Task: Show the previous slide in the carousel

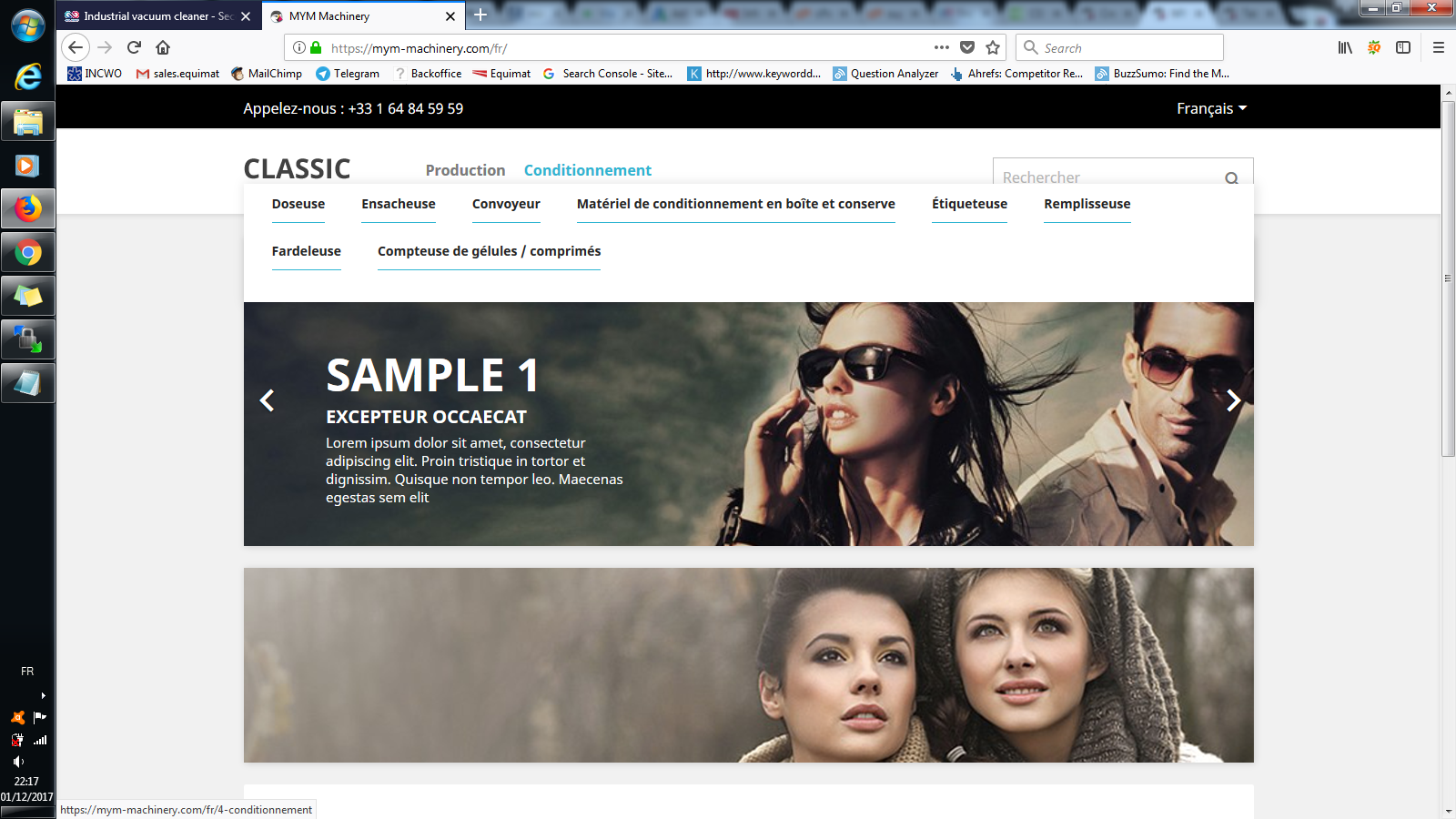Action: [267, 400]
